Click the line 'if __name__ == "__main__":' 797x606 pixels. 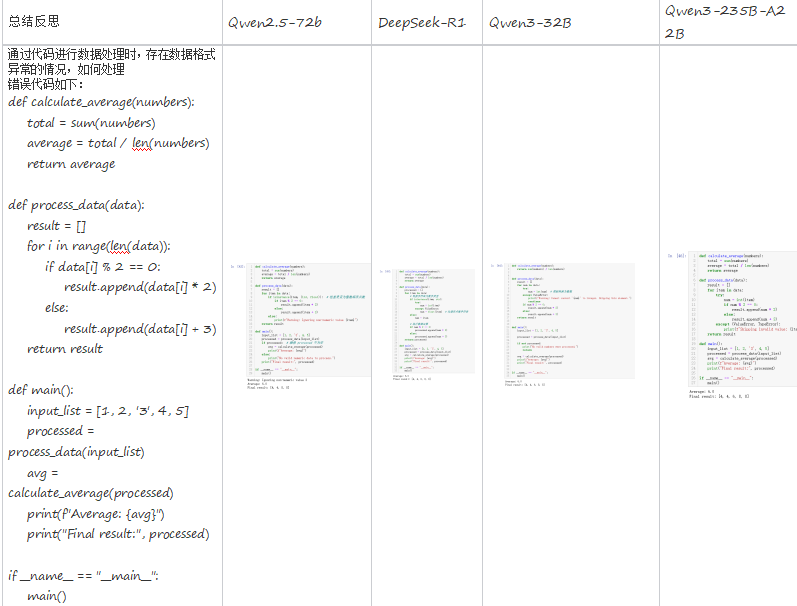coord(83,576)
